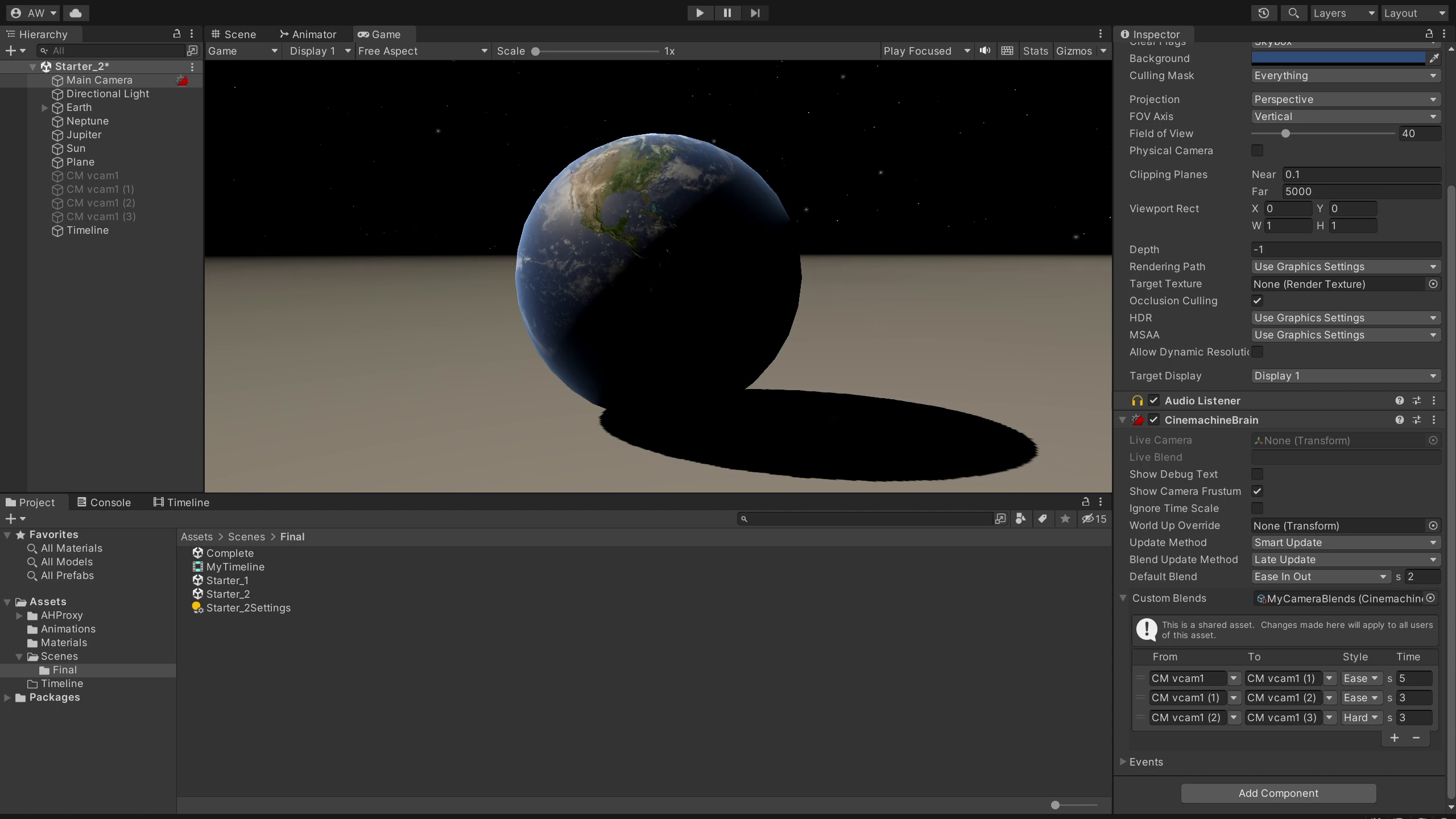
Task: Open the Projection dropdown
Action: pos(1345,100)
